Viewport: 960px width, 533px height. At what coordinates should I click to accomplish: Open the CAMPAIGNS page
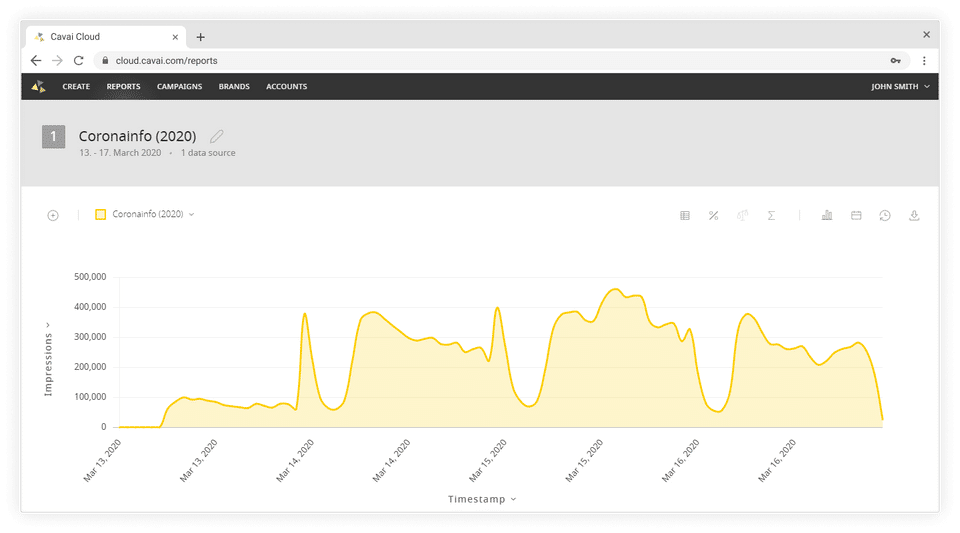coord(179,86)
